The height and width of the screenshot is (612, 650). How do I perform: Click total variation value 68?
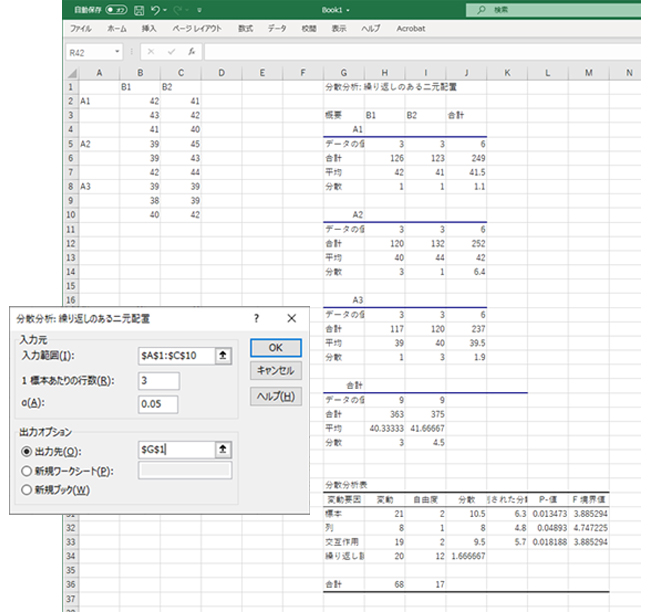click(385, 584)
